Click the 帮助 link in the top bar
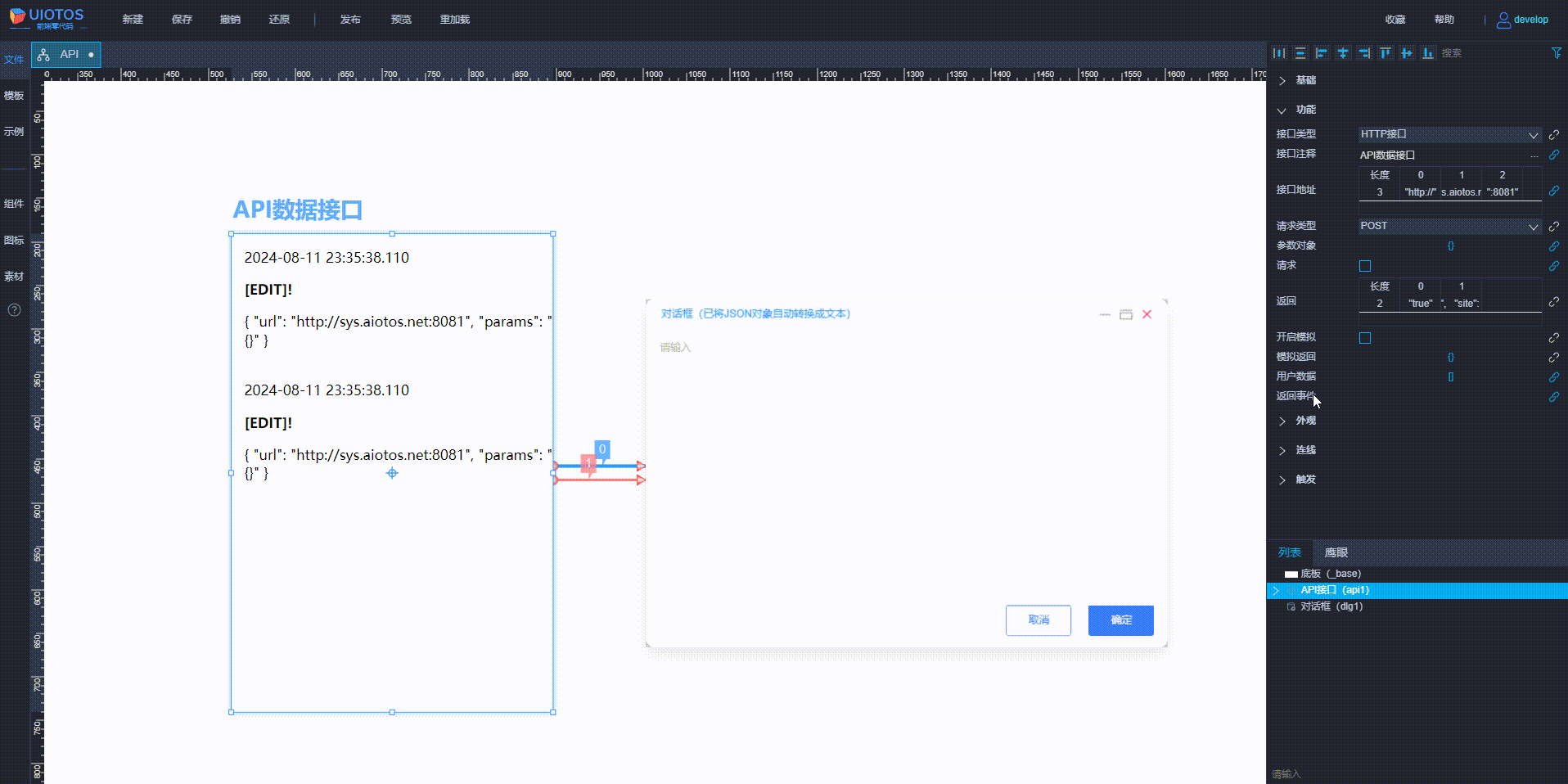The height and width of the screenshot is (784, 1568). (x=1444, y=20)
